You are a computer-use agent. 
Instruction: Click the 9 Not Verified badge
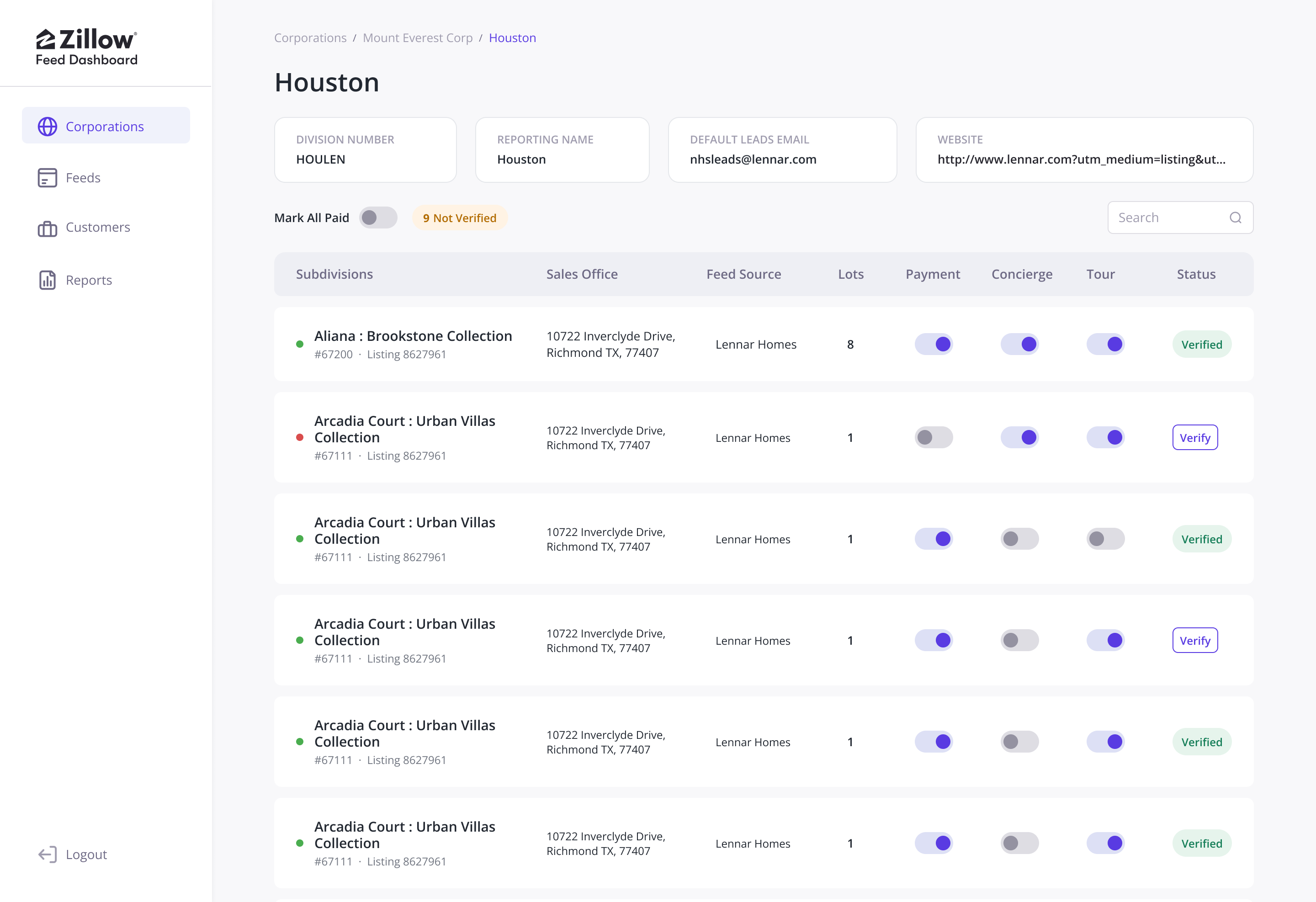click(460, 218)
